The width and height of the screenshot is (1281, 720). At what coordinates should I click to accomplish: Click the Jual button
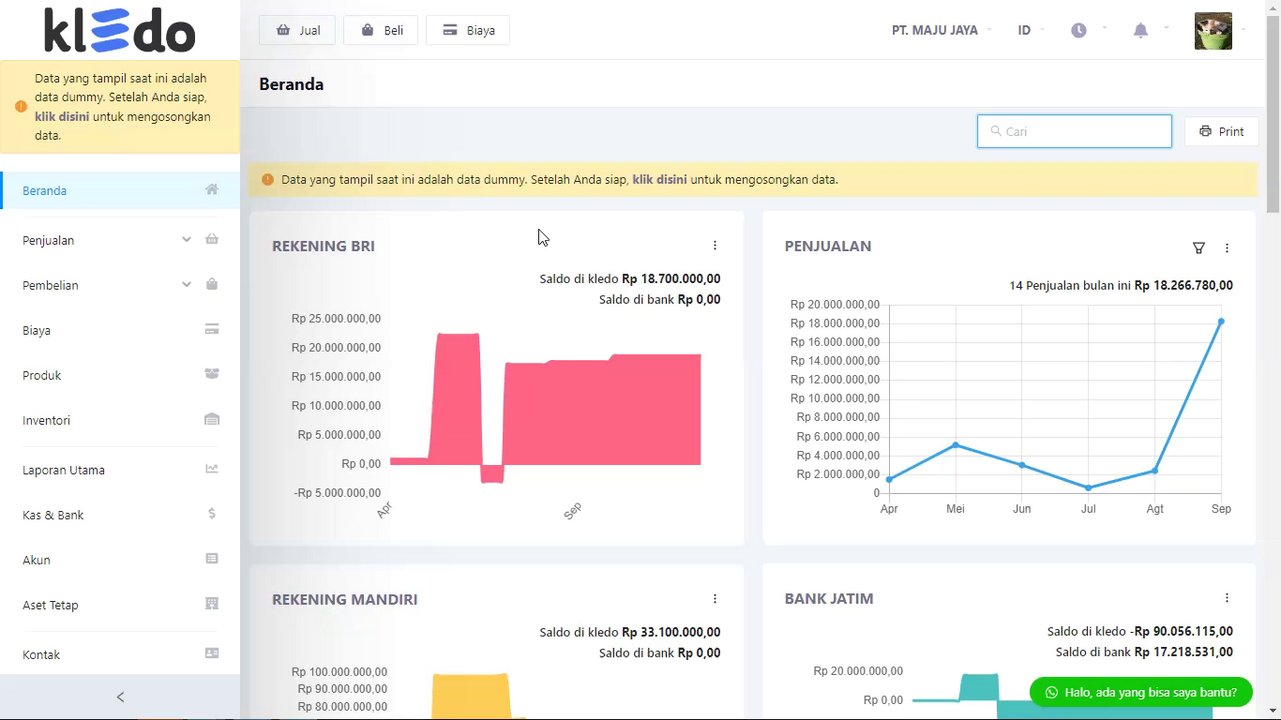click(x=299, y=30)
